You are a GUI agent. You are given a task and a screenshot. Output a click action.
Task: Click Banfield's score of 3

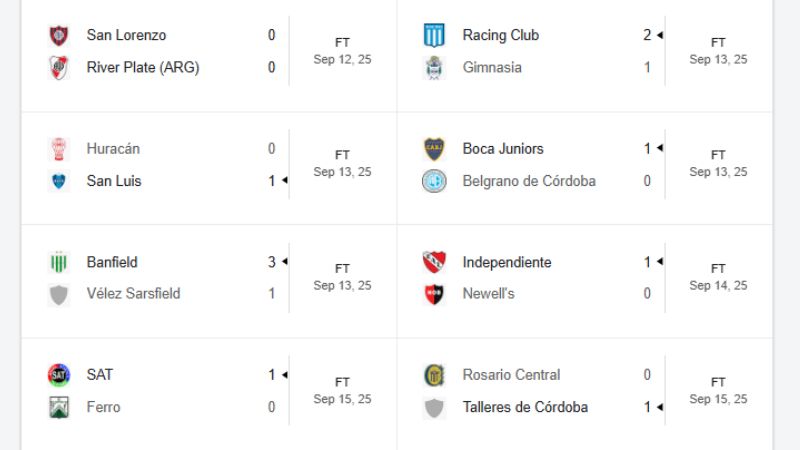[x=271, y=262]
